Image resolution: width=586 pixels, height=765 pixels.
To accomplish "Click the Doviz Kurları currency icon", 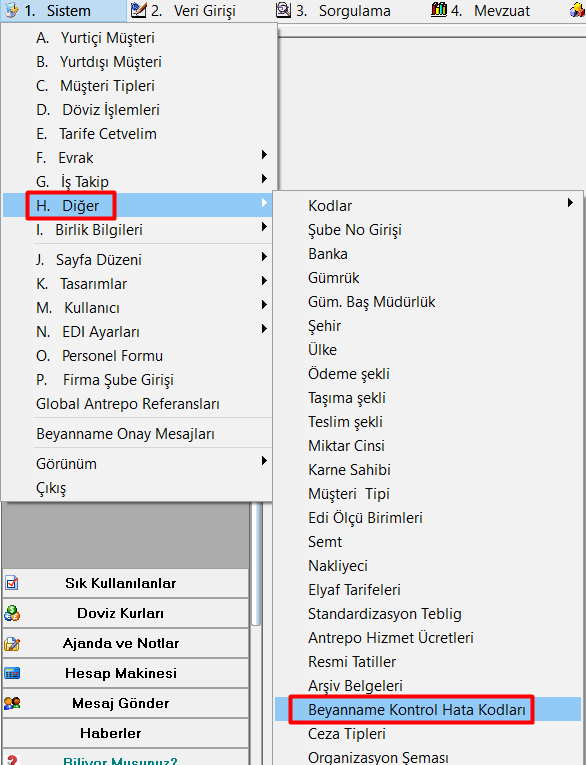I will click(x=12, y=613).
